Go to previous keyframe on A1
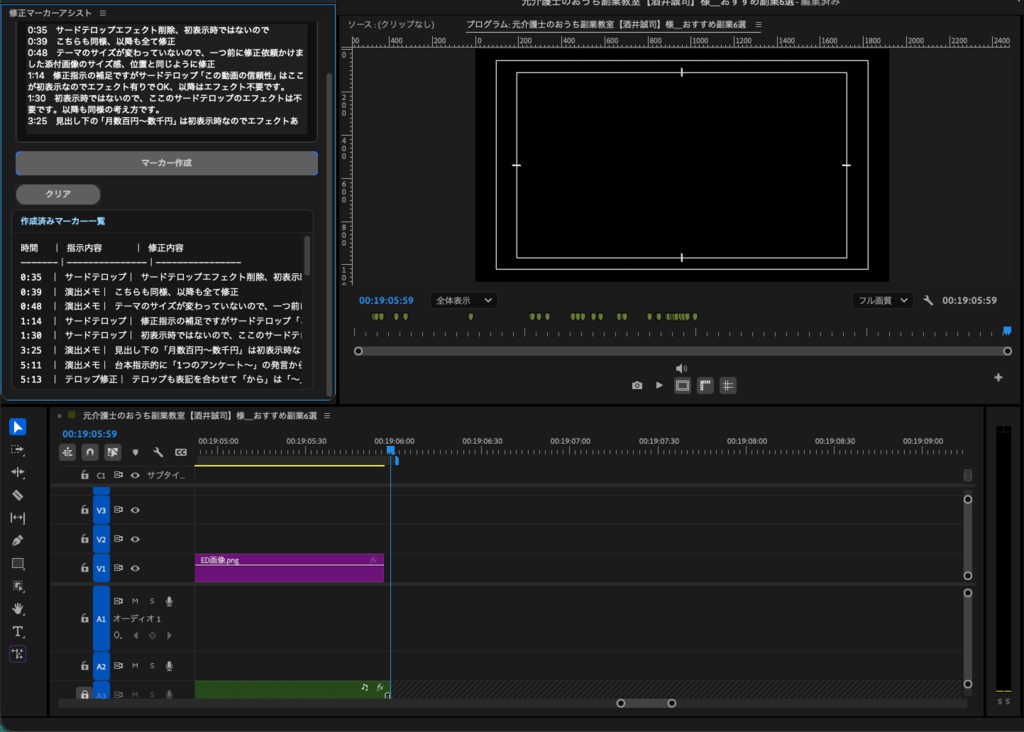 [x=135, y=635]
